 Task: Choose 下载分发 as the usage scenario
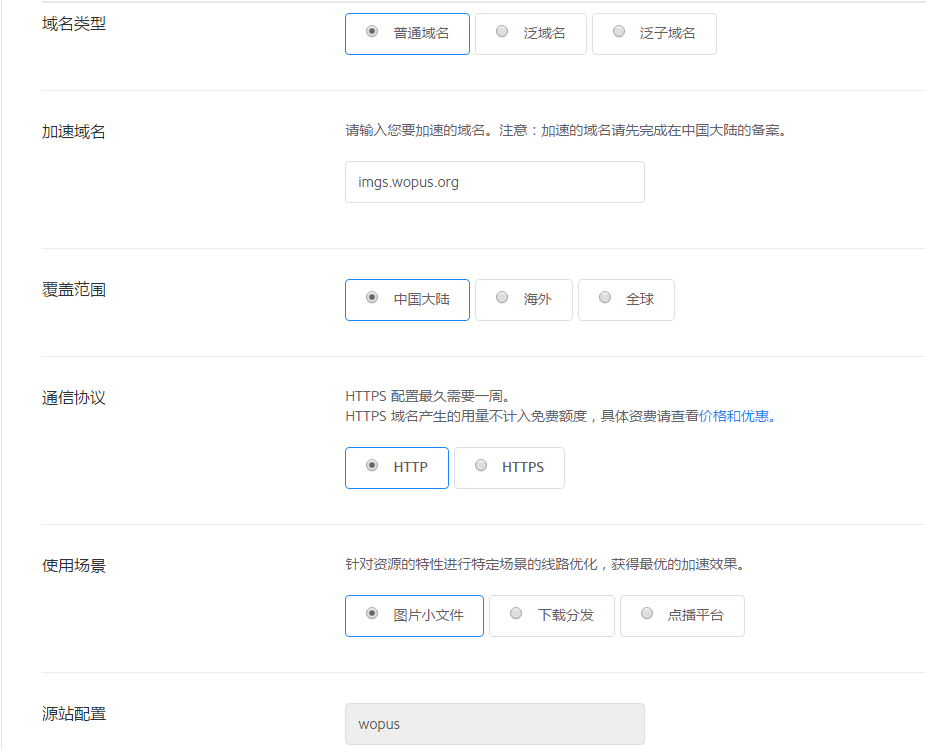pos(552,615)
